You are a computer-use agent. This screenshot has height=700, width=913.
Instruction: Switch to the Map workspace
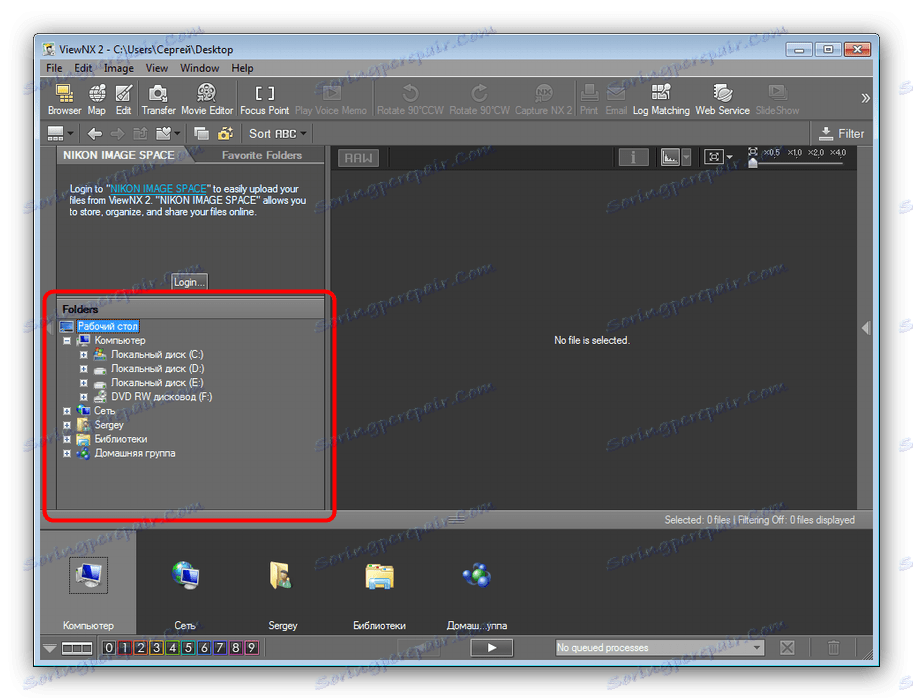click(x=97, y=99)
